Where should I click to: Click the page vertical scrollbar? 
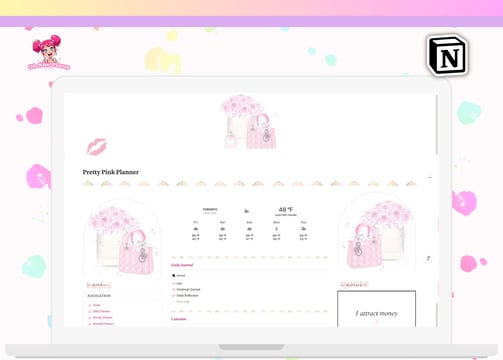click(436, 125)
